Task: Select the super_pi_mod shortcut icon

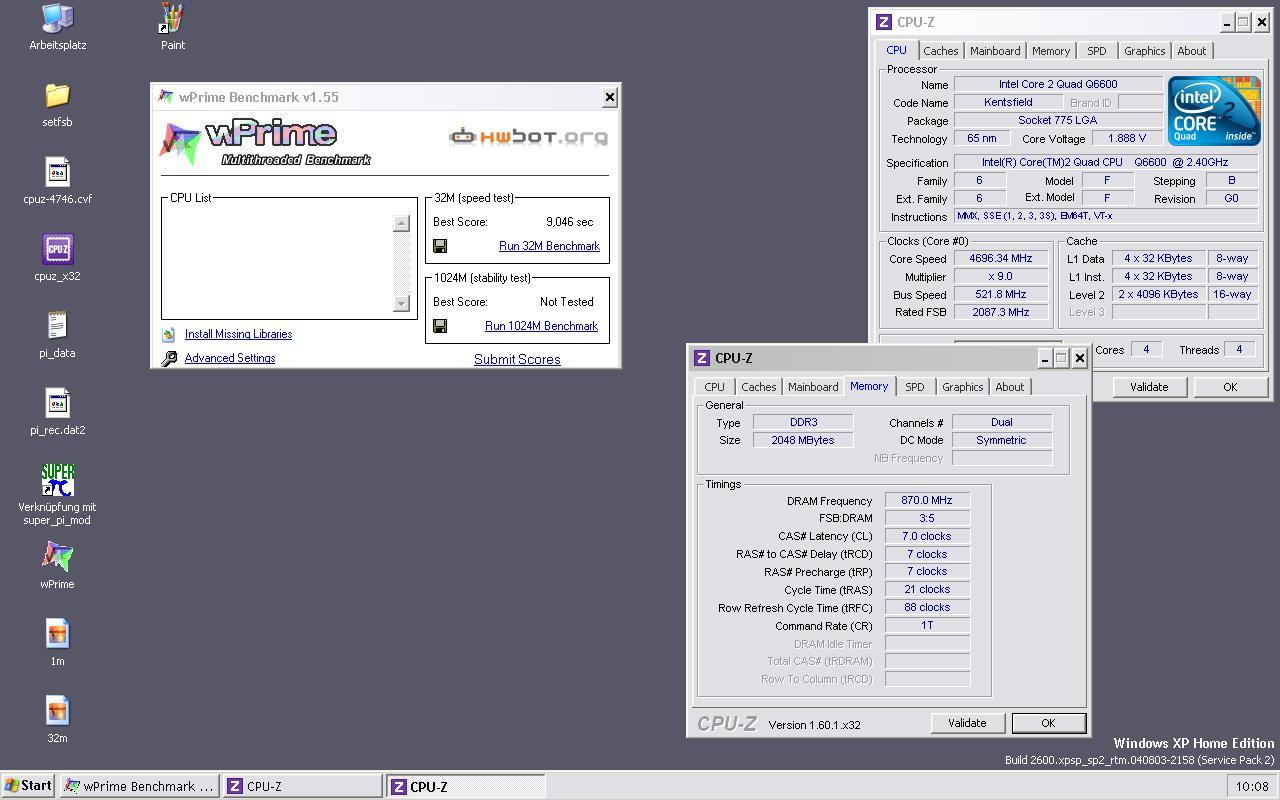Action: pyautogui.click(x=57, y=480)
